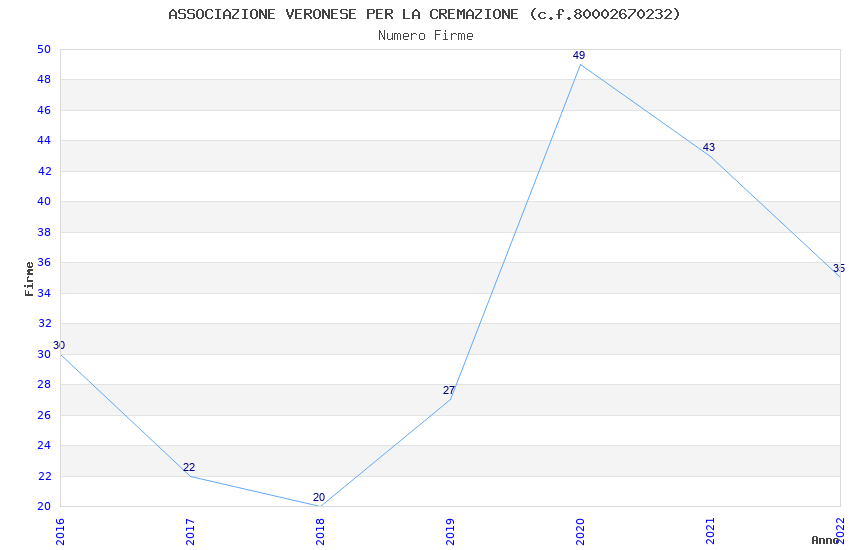Select data point label 22 at 2017
The image size is (850, 550).
pyautogui.click(x=189, y=467)
